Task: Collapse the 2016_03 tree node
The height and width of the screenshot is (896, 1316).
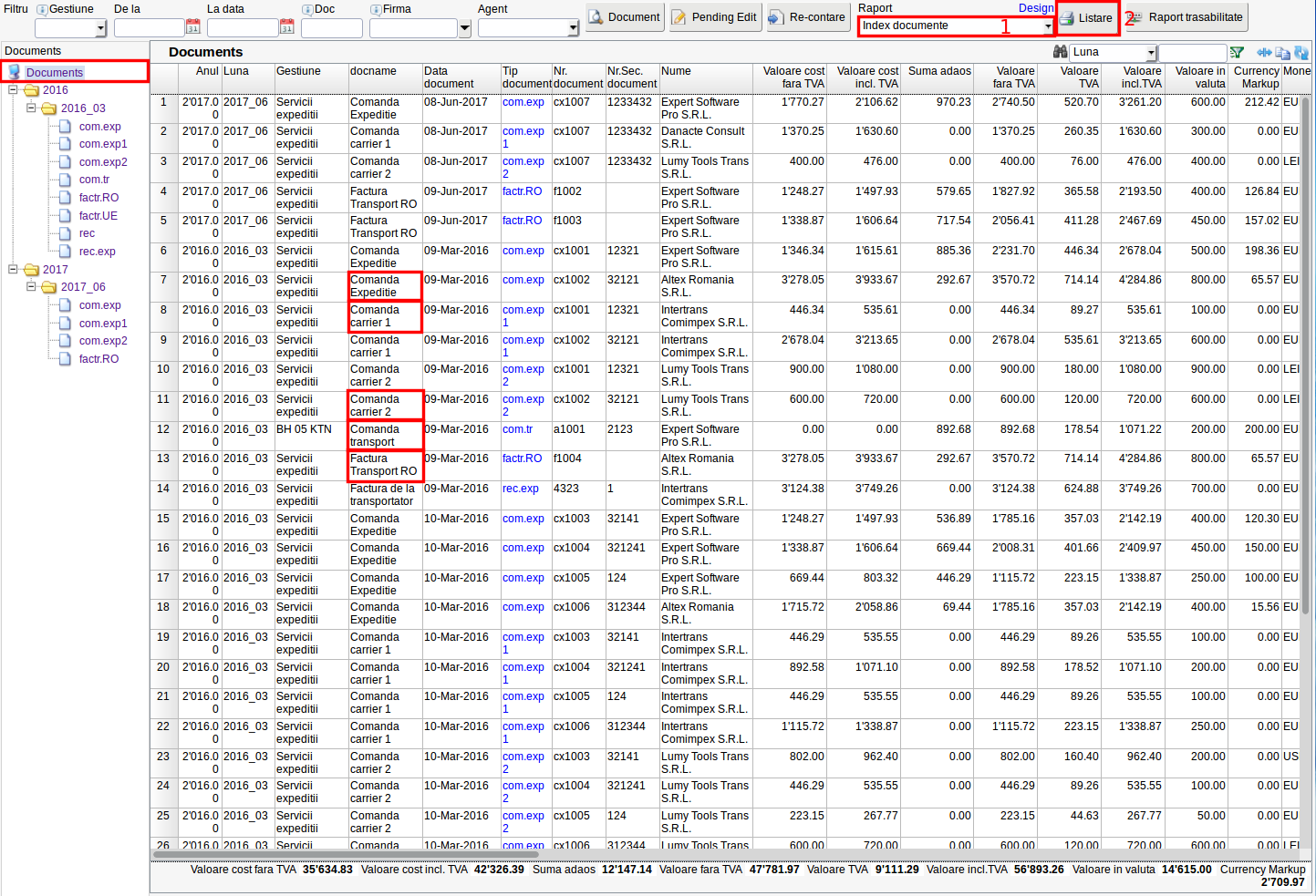Action: [x=31, y=108]
